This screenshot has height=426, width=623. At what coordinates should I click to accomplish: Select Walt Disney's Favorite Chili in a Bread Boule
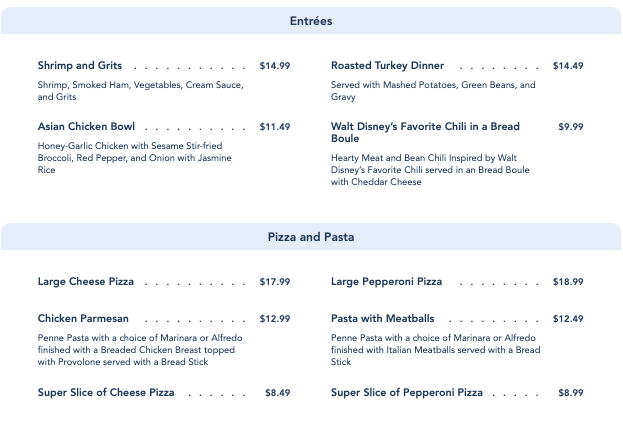(425, 133)
